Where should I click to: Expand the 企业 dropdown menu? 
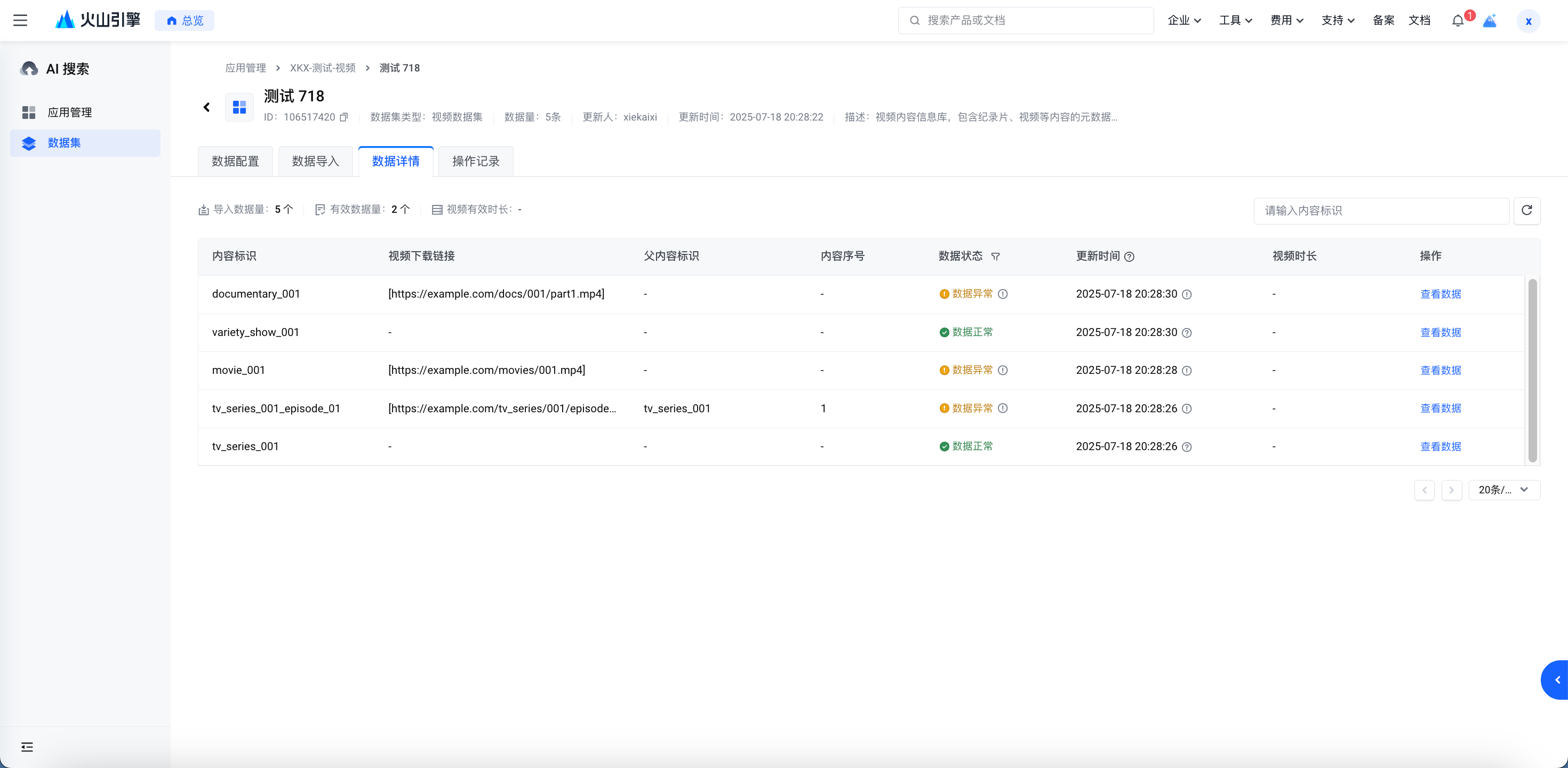1184,21
